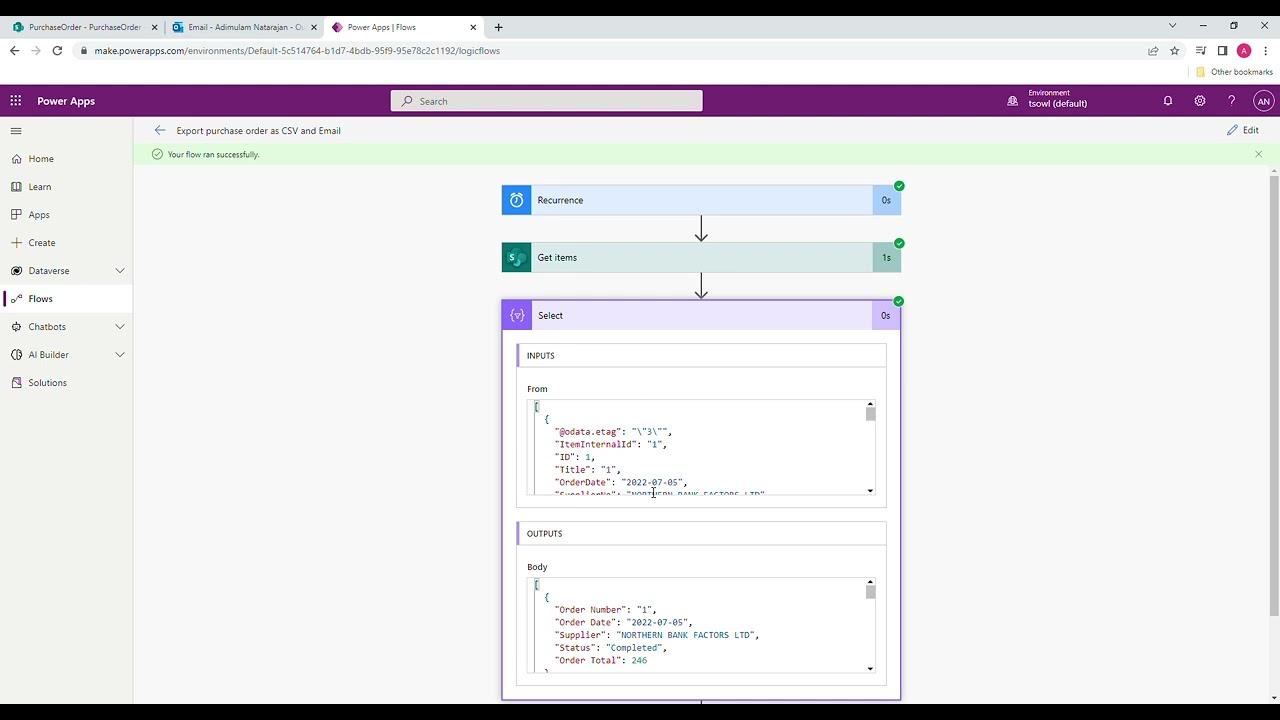1280x720 pixels.
Task: Expand the Get items step
Action: 701,258
